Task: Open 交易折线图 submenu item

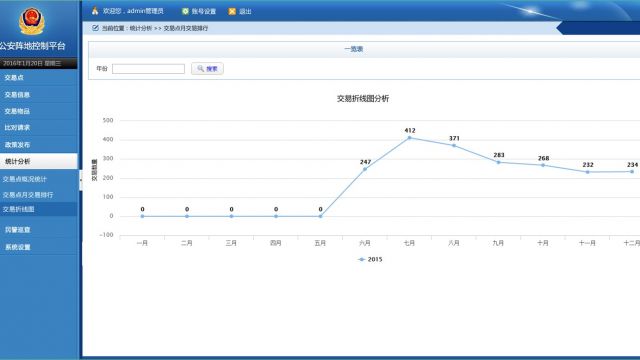Action: coord(39,209)
